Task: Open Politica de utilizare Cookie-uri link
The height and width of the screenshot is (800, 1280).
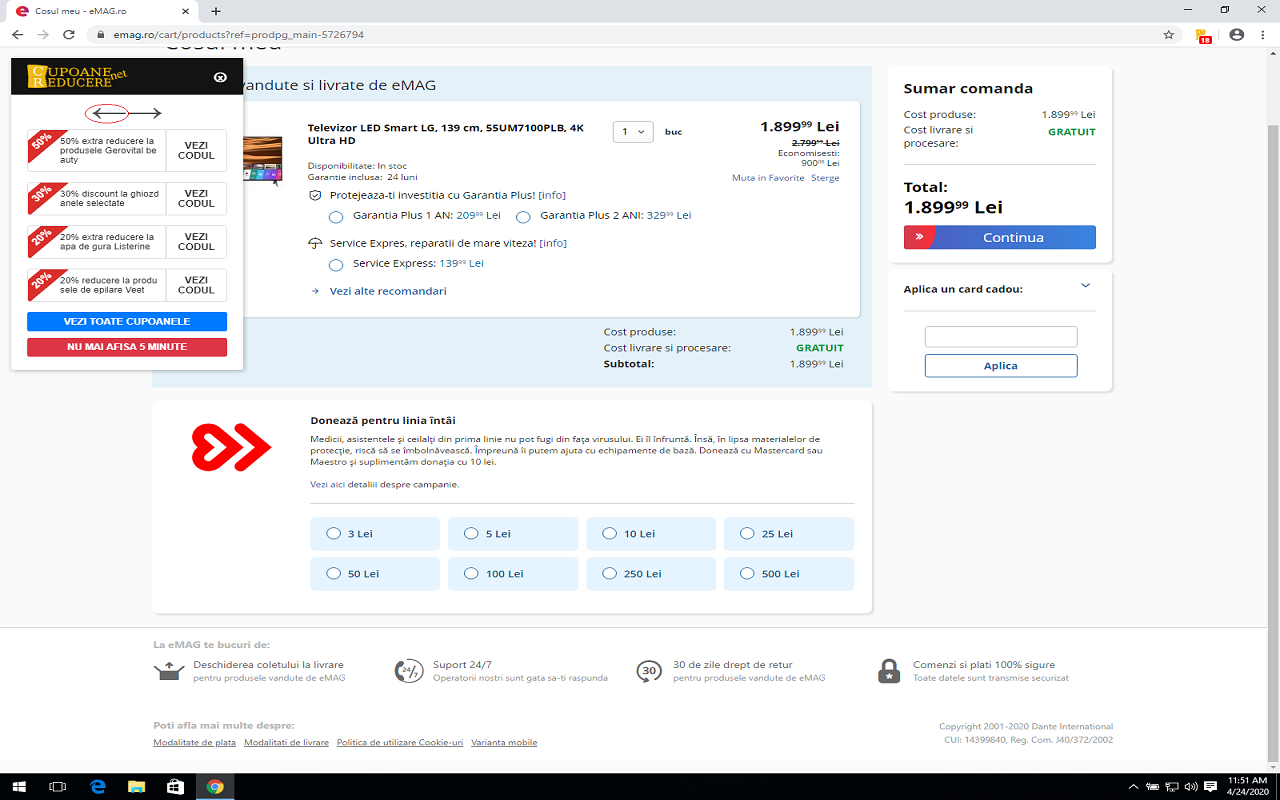Action: tap(400, 743)
